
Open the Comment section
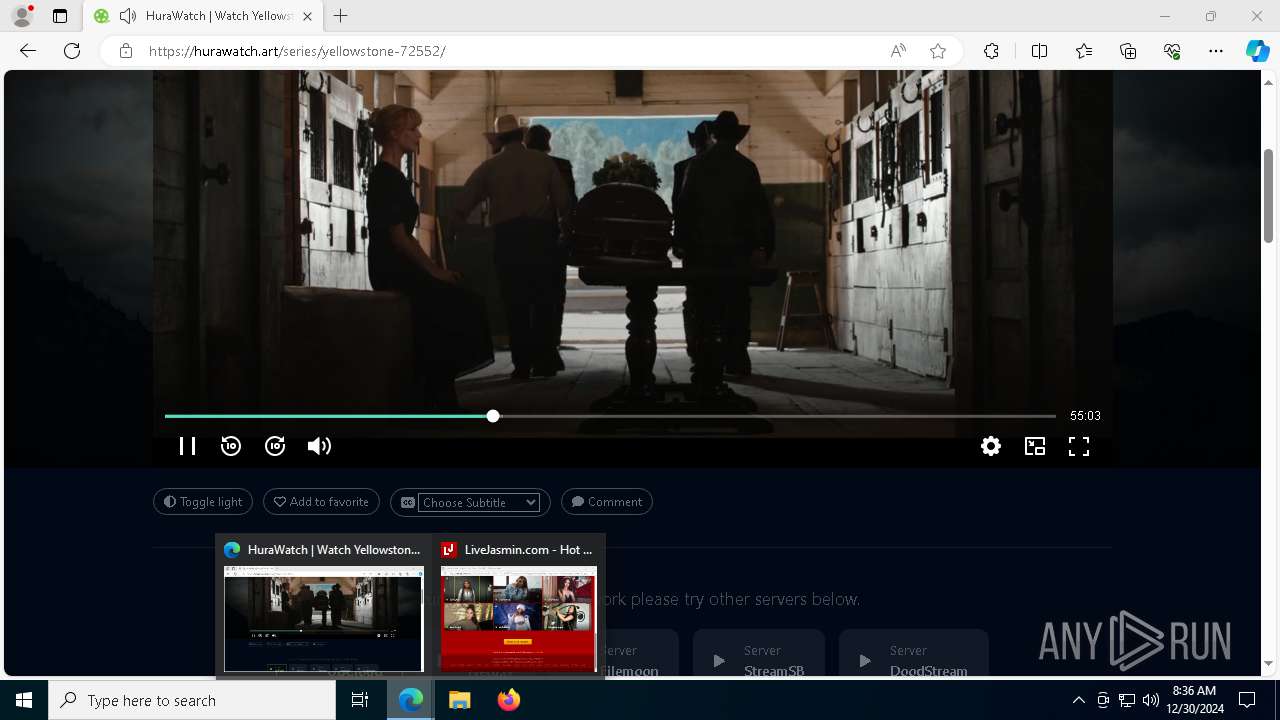click(x=607, y=502)
